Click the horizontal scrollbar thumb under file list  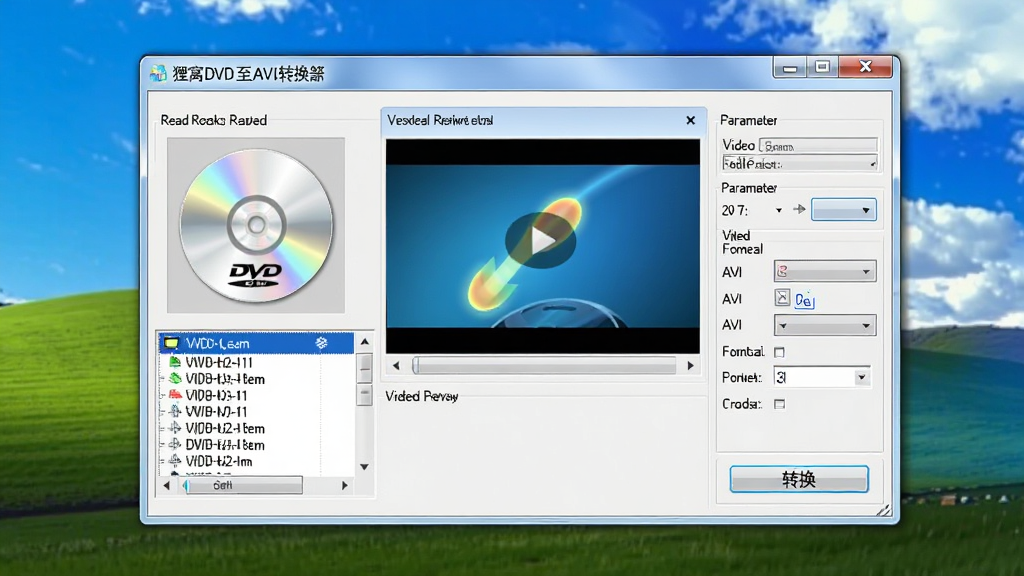click(x=243, y=485)
